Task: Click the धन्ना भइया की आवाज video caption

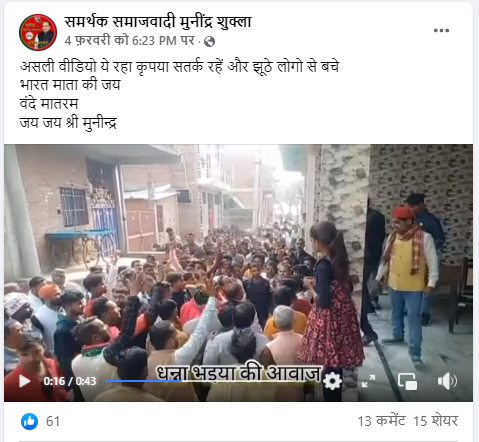Action: pyautogui.click(x=239, y=373)
